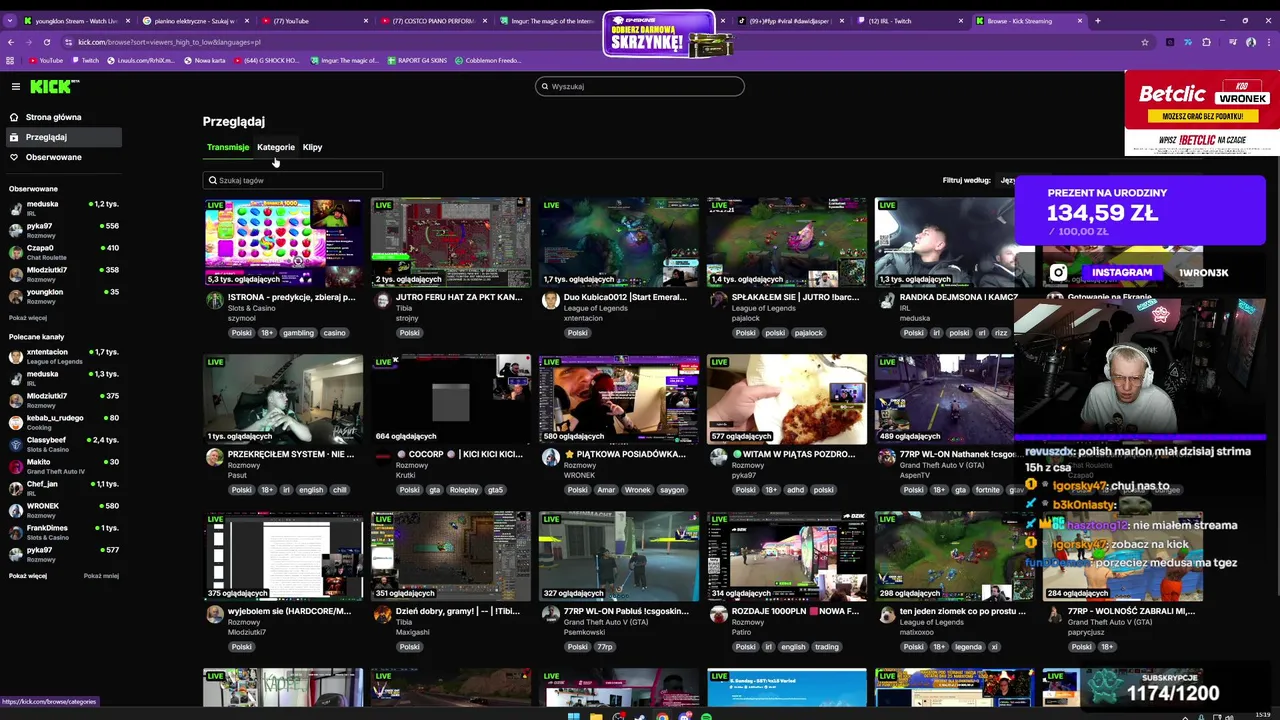Open the Twitch bookmark in bookmarks bar
Image resolution: width=1280 pixels, height=720 pixels.
[85, 60]
